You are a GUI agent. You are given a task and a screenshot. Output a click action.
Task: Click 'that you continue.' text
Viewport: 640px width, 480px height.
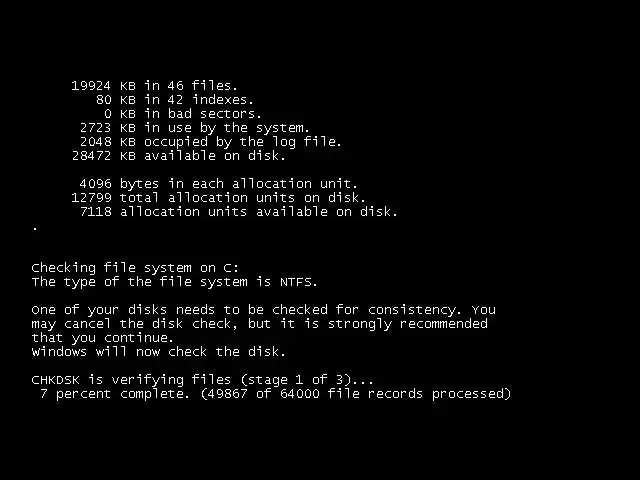coord(103,338)
